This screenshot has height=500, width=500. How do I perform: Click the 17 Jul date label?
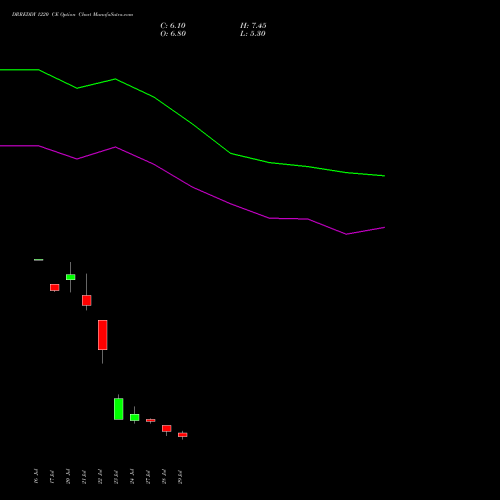coord(52,476)
